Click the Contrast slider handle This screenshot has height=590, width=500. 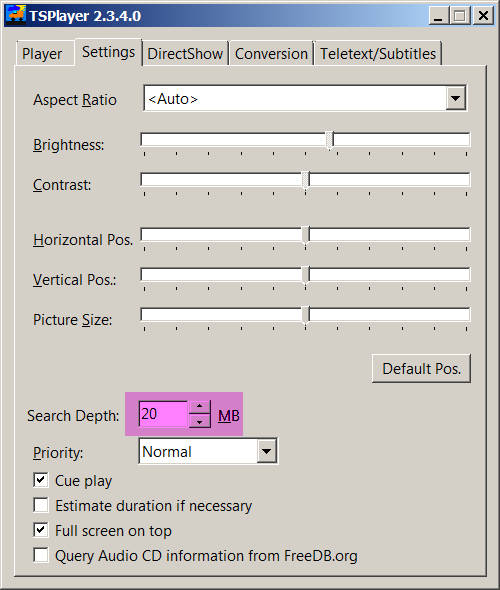[305, 180]
